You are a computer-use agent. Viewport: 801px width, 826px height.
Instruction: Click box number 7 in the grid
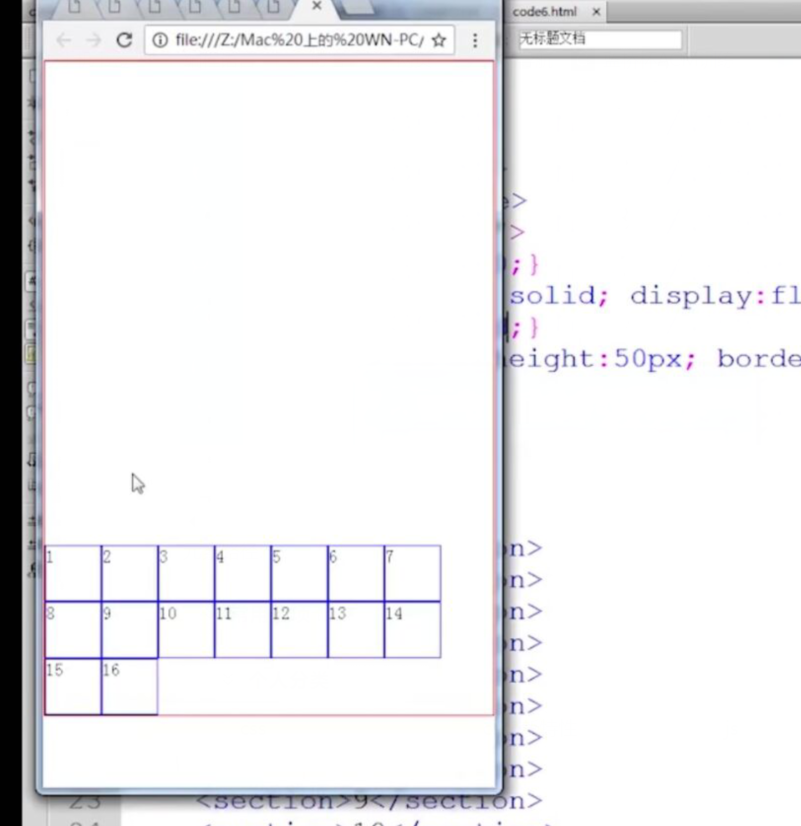tap(413, 573)
